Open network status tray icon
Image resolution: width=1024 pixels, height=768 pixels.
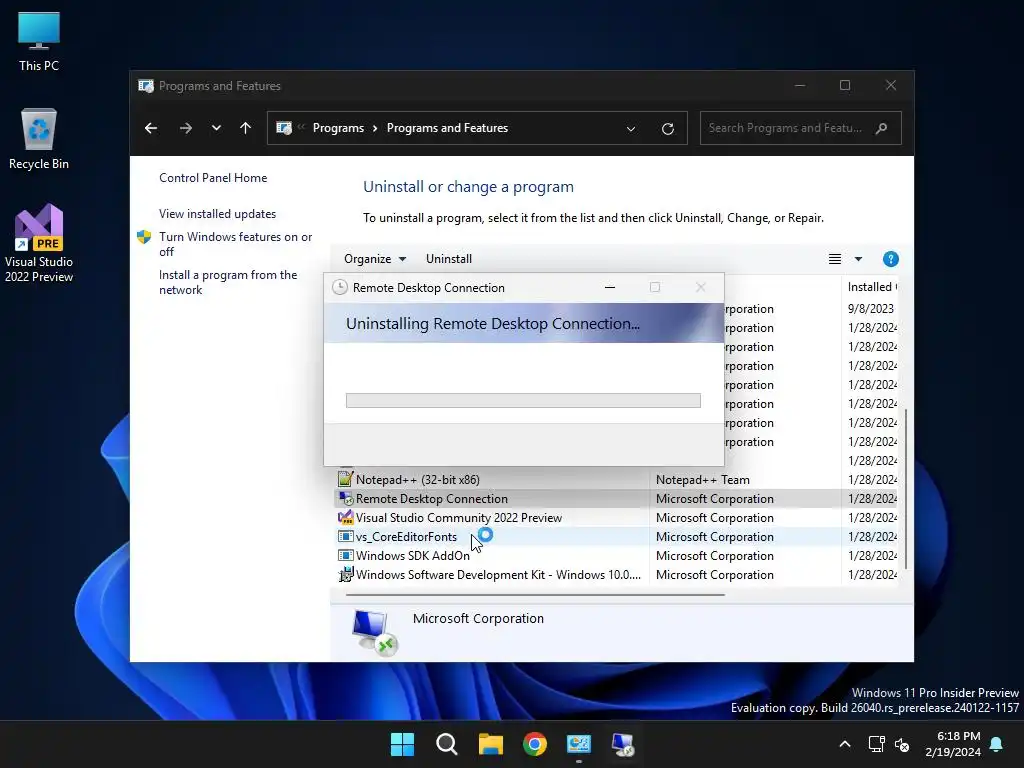(876, 744)
